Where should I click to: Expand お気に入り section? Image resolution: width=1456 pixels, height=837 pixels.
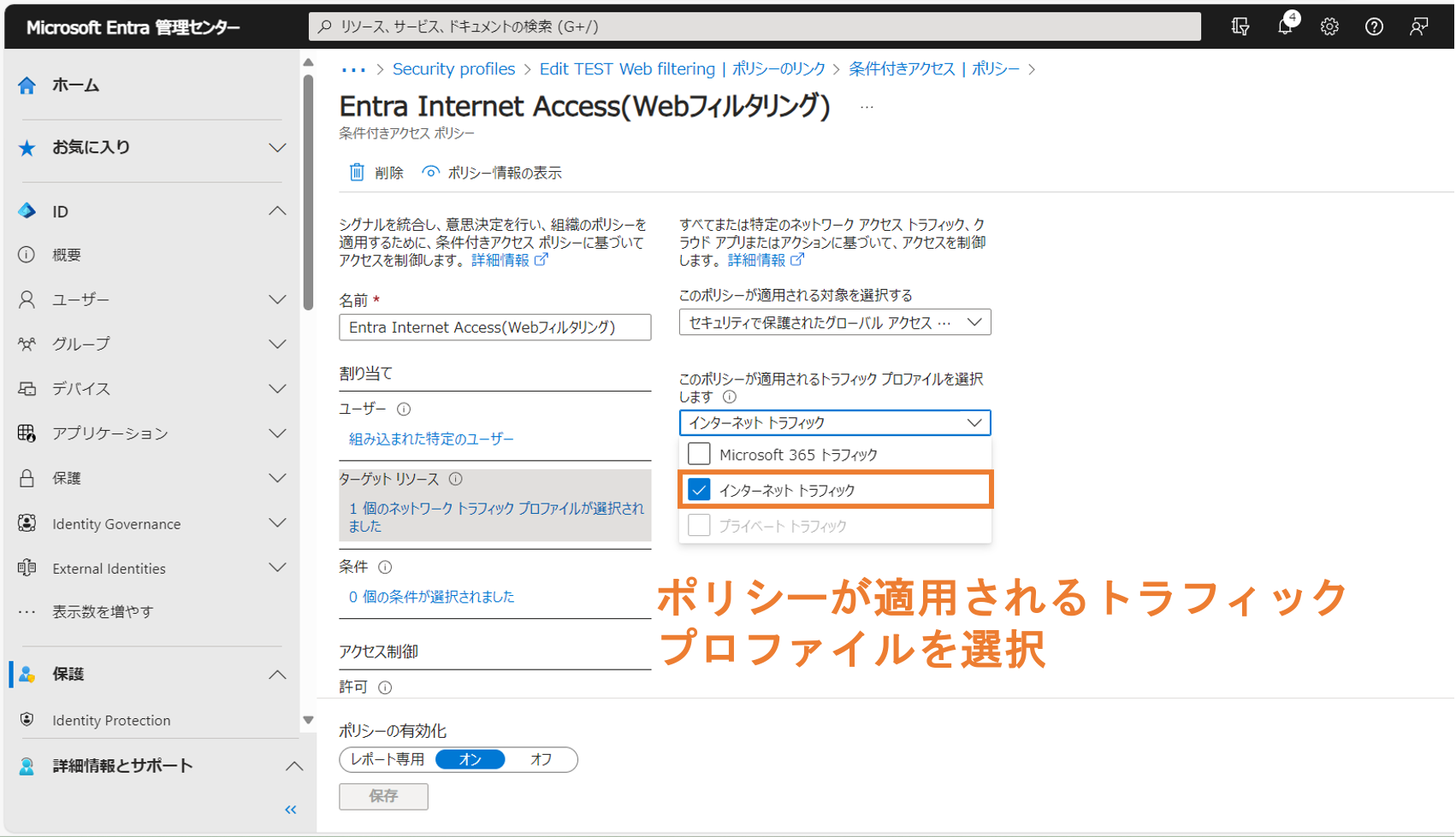pyautogui.click(x=277, y=148)
